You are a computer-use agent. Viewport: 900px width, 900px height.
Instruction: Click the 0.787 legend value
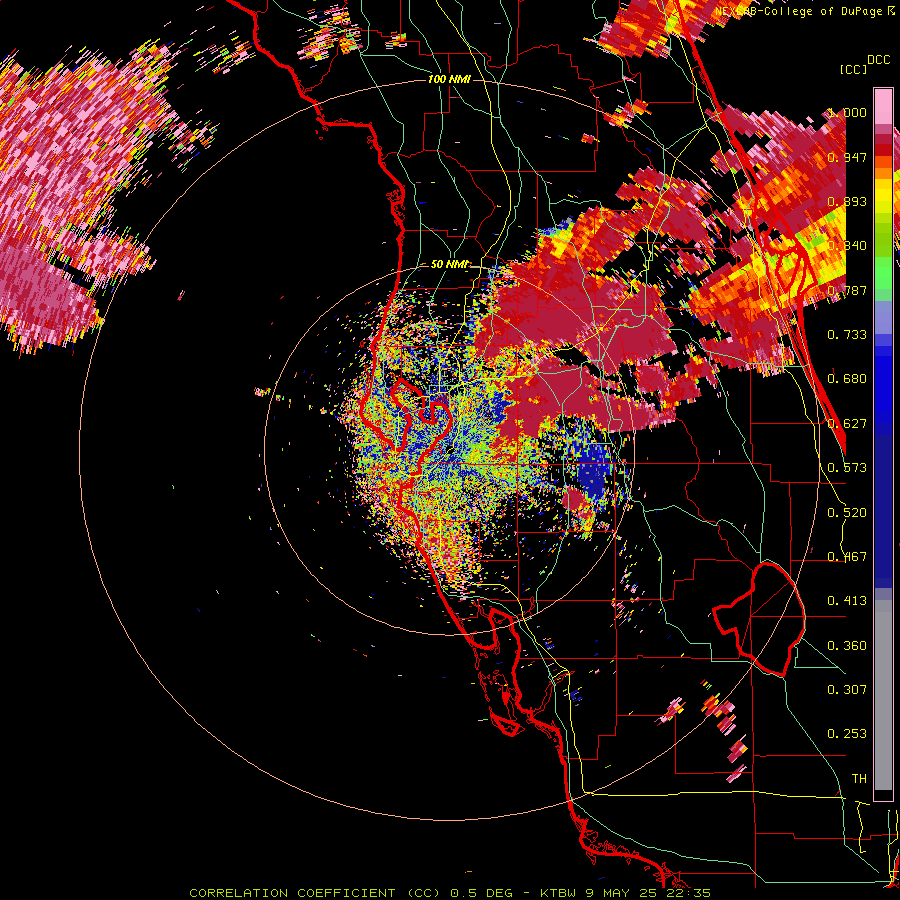tap(847, 290)
